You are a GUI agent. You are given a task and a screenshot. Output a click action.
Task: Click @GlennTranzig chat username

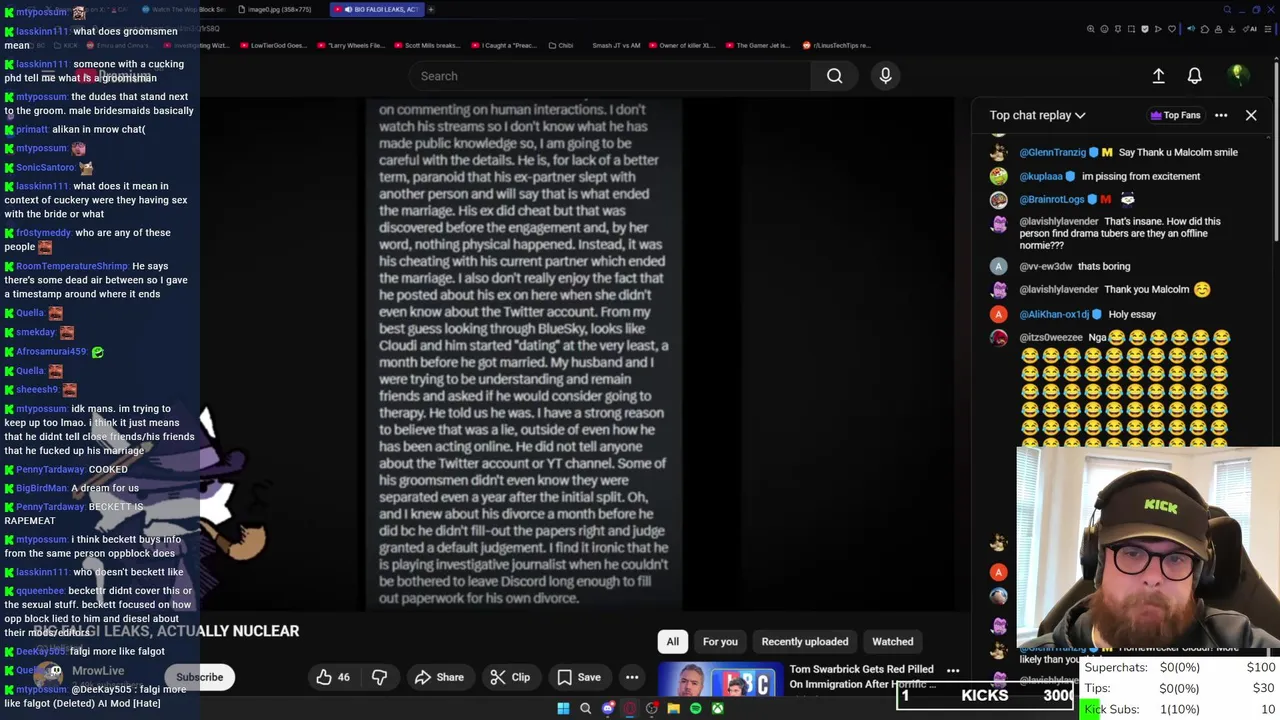coord(1052,152)
